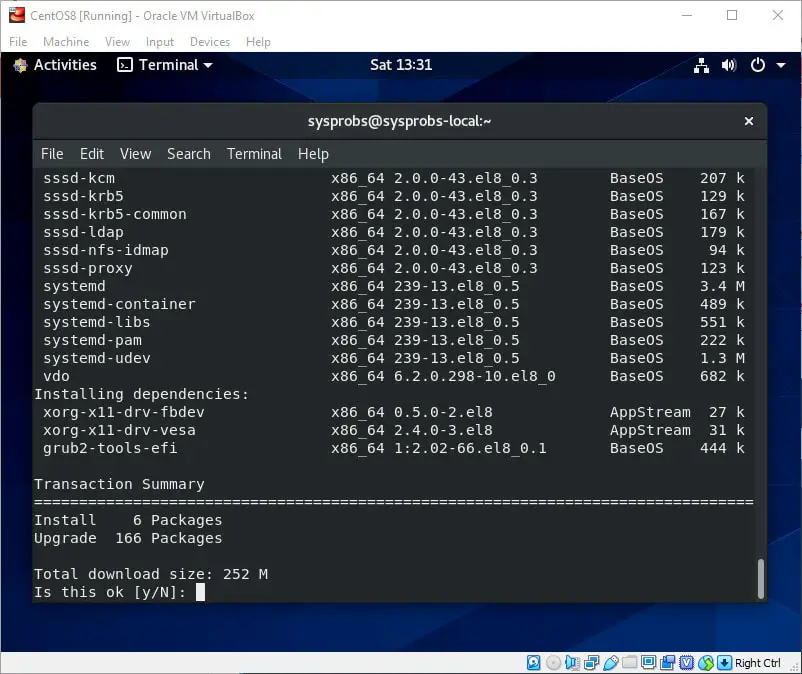Click the Installing dependencies: heading
Screen dimensions: 802x674
142,394
